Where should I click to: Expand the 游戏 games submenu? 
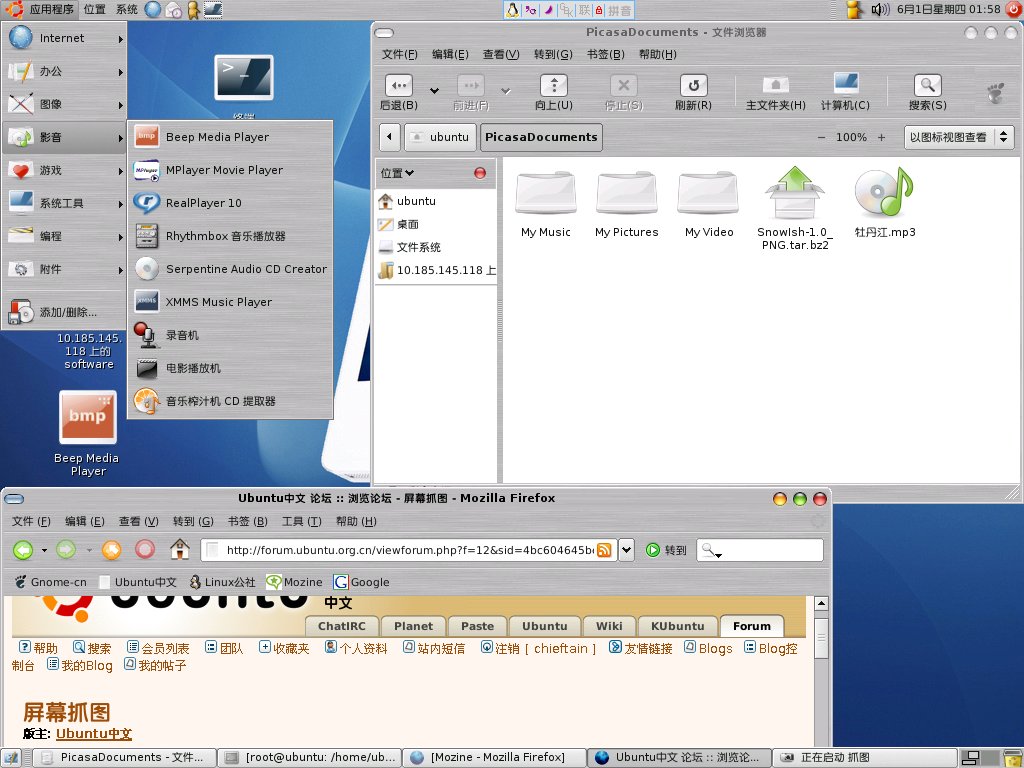[x=65, y=170]
